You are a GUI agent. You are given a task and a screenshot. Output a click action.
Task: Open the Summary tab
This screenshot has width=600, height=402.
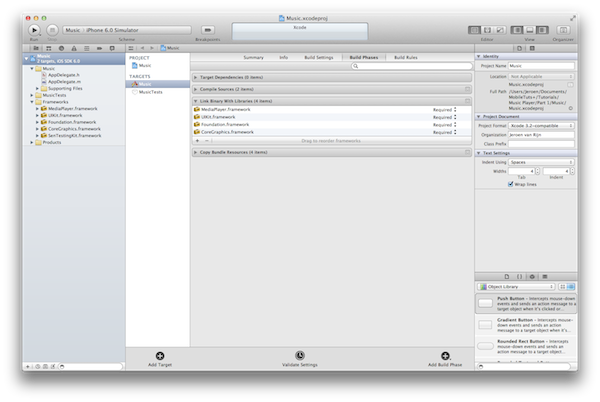(x=253, y=57)
